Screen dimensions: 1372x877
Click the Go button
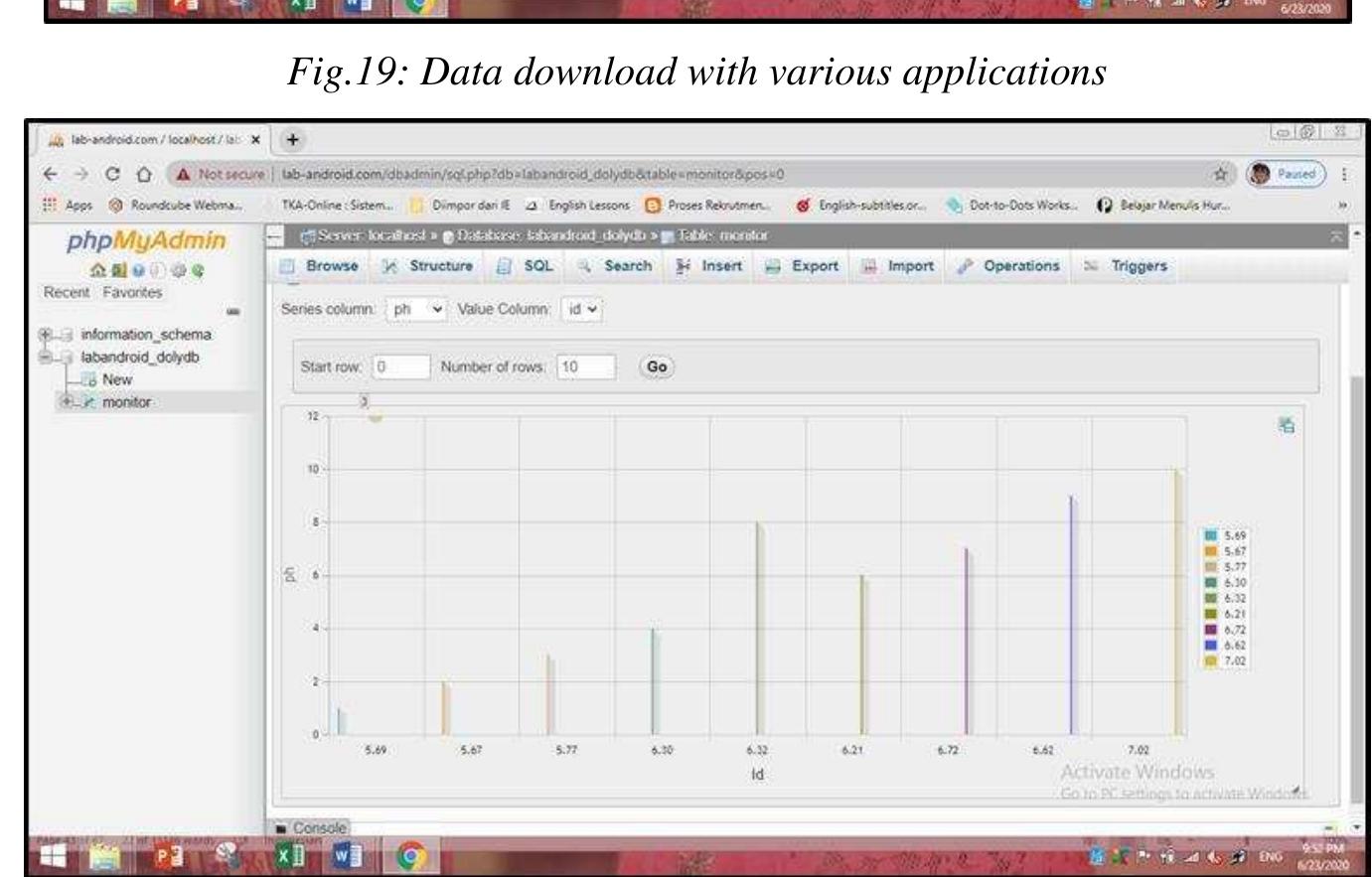[657, 366]
